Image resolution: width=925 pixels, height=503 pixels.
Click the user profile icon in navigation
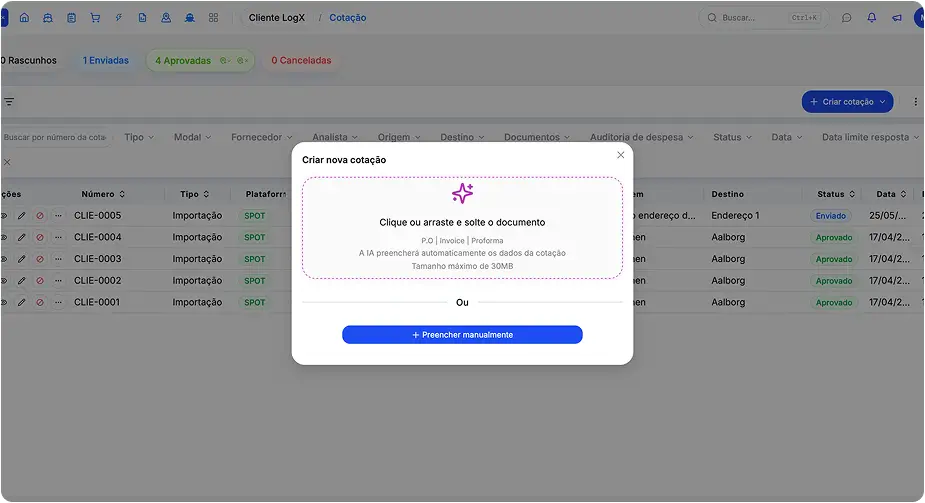point(166,18)
